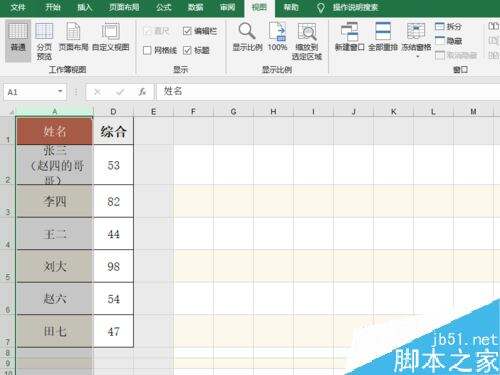Select the cell containing 李四
Viewport: 500px width, 375px height.
point(55,201)
